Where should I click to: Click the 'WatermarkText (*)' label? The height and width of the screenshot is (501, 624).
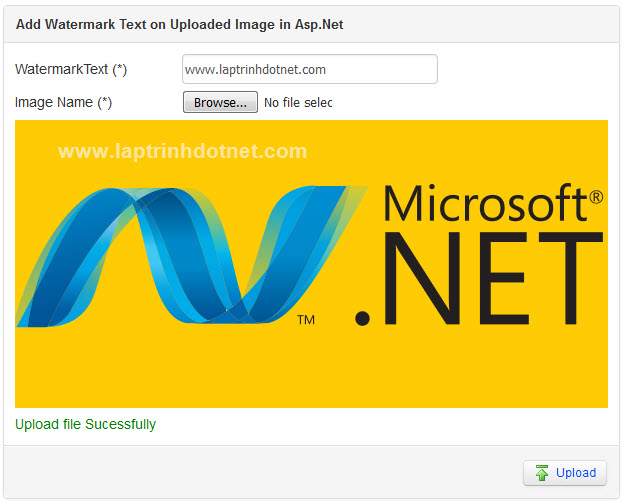71,69
